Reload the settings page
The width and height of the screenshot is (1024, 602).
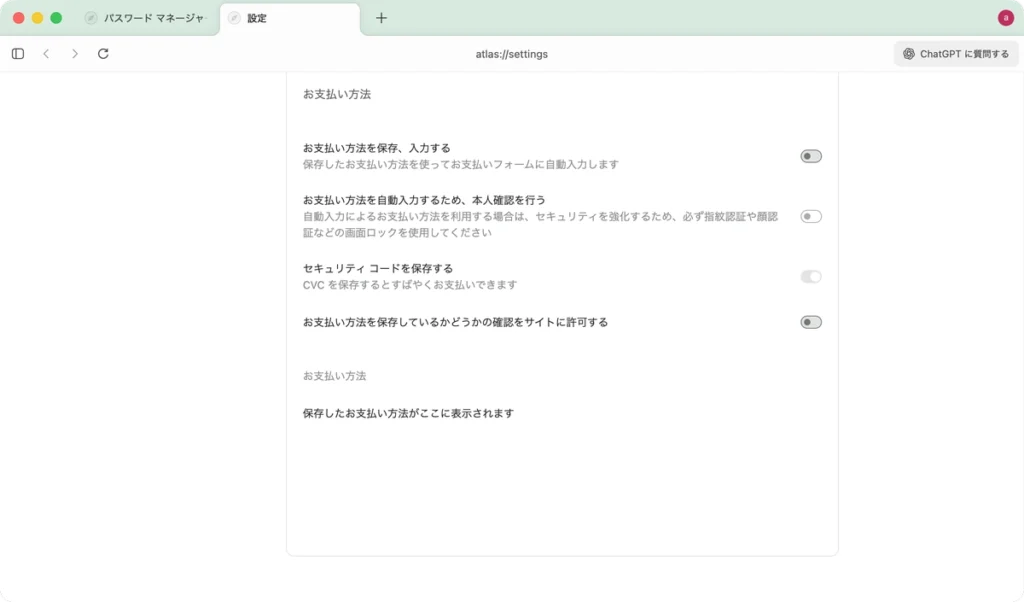(104, 53)
